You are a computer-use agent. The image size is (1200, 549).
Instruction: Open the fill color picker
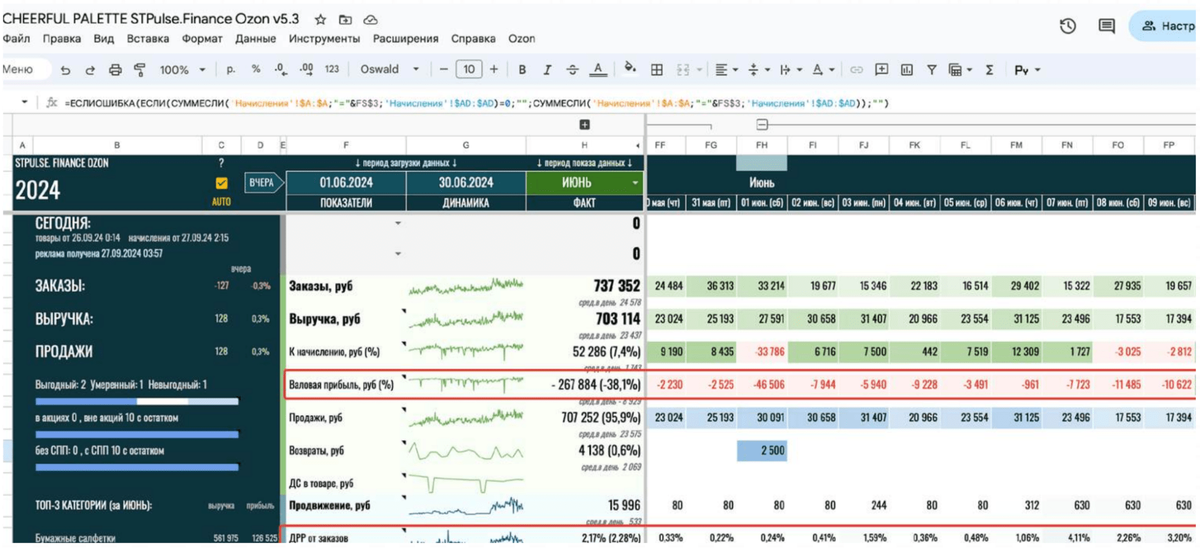(630, 69)
